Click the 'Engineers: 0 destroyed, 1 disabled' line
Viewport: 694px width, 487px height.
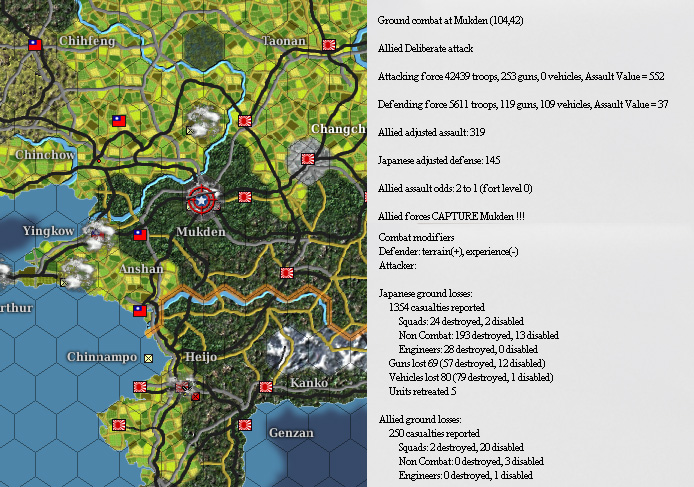[x=466, y=475]
